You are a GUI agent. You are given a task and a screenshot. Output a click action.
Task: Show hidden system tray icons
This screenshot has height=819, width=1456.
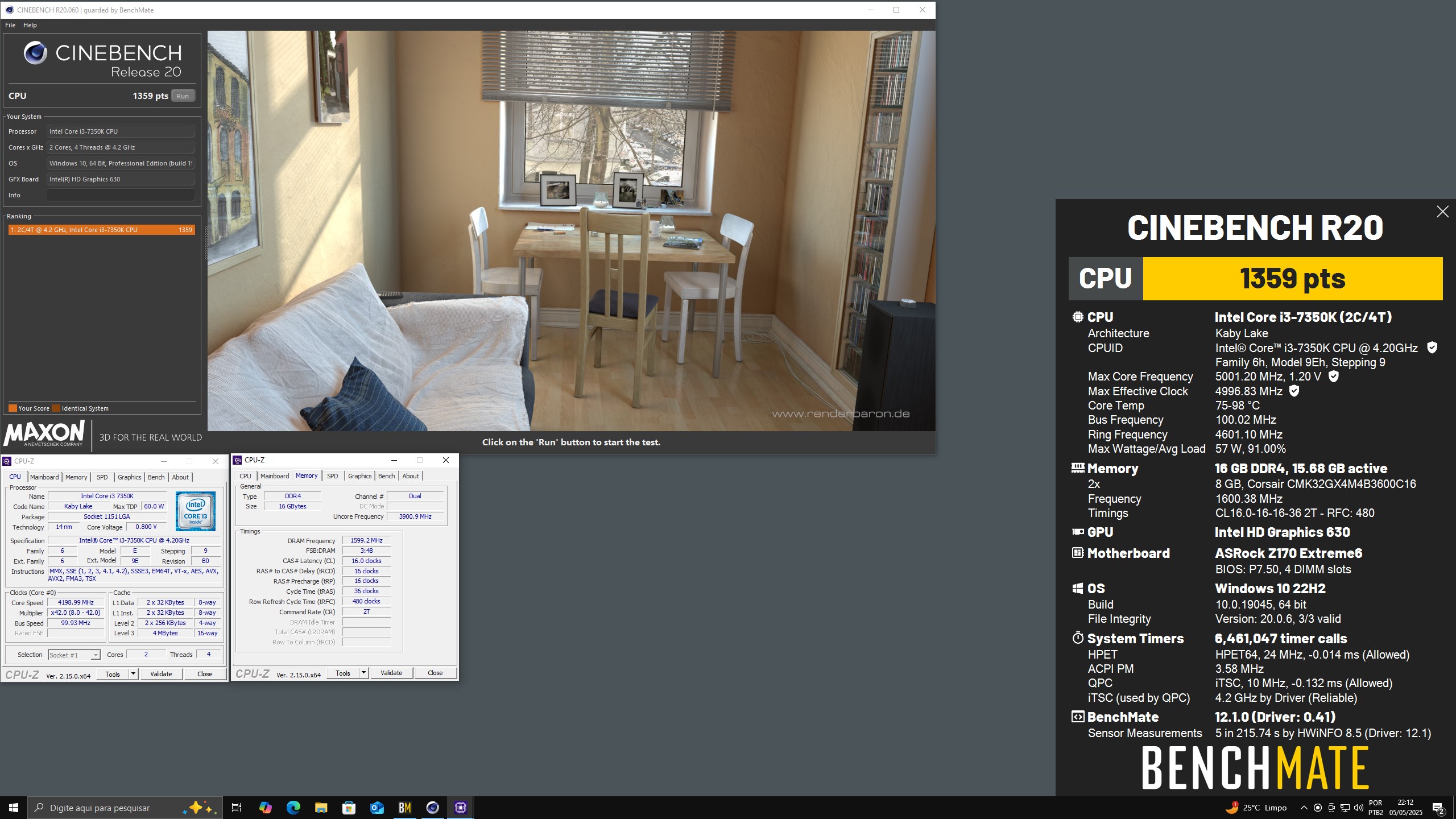(x=1304, y=808)
